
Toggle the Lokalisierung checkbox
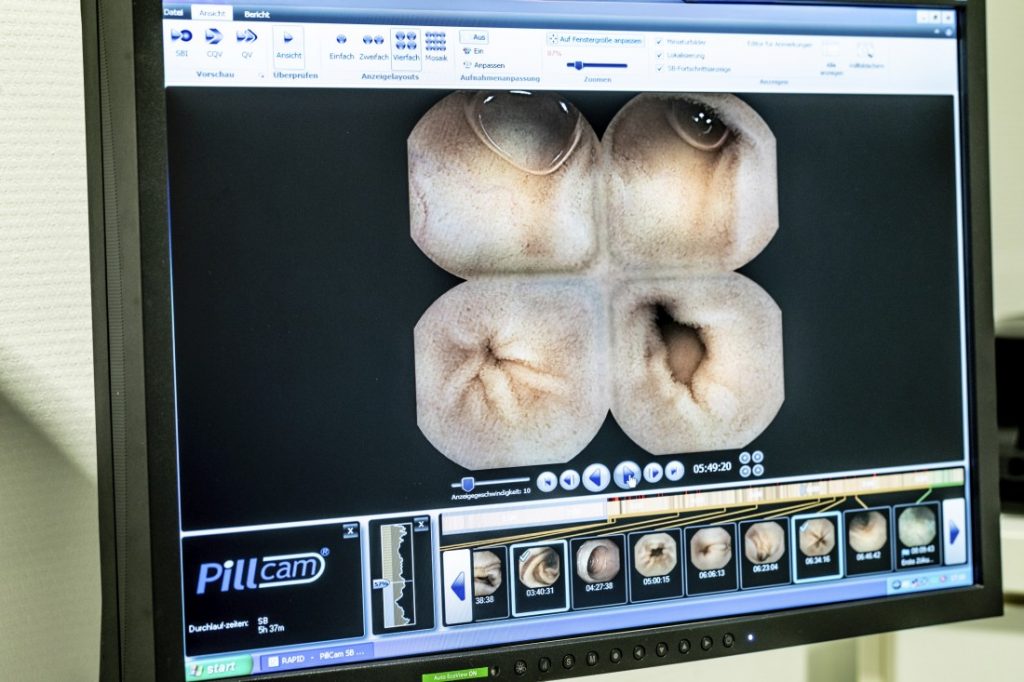pyautogui.click(x=659, y=55)
